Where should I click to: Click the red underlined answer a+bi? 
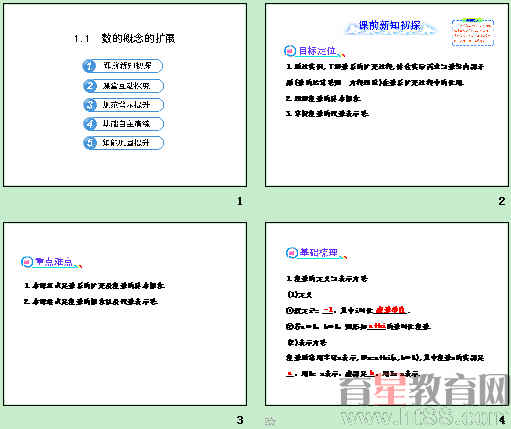[x=377, y=326]
